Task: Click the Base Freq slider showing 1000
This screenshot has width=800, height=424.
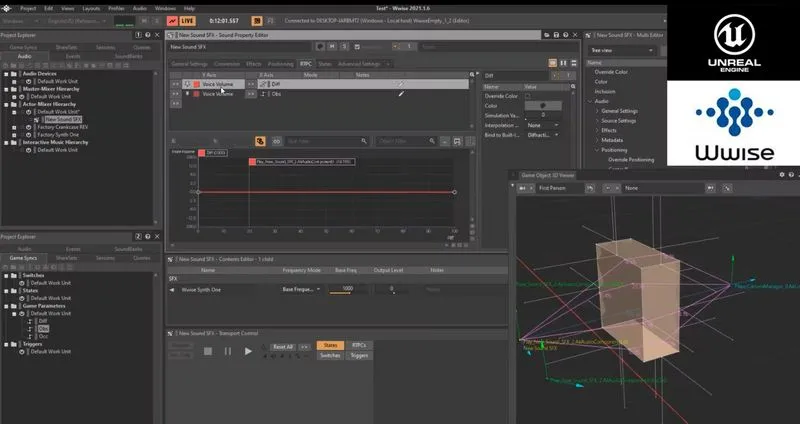Action: click(347, 289)
